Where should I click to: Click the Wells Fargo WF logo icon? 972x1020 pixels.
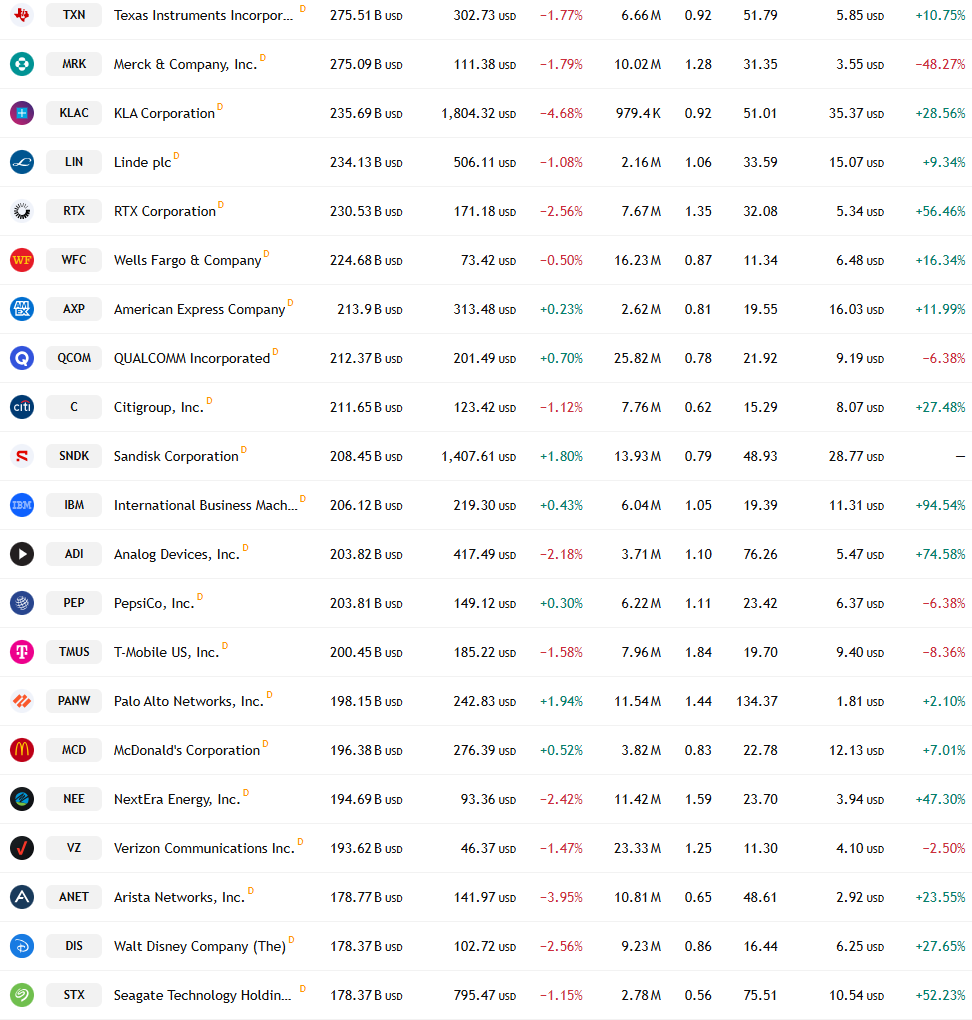click(x=21, y=260)
